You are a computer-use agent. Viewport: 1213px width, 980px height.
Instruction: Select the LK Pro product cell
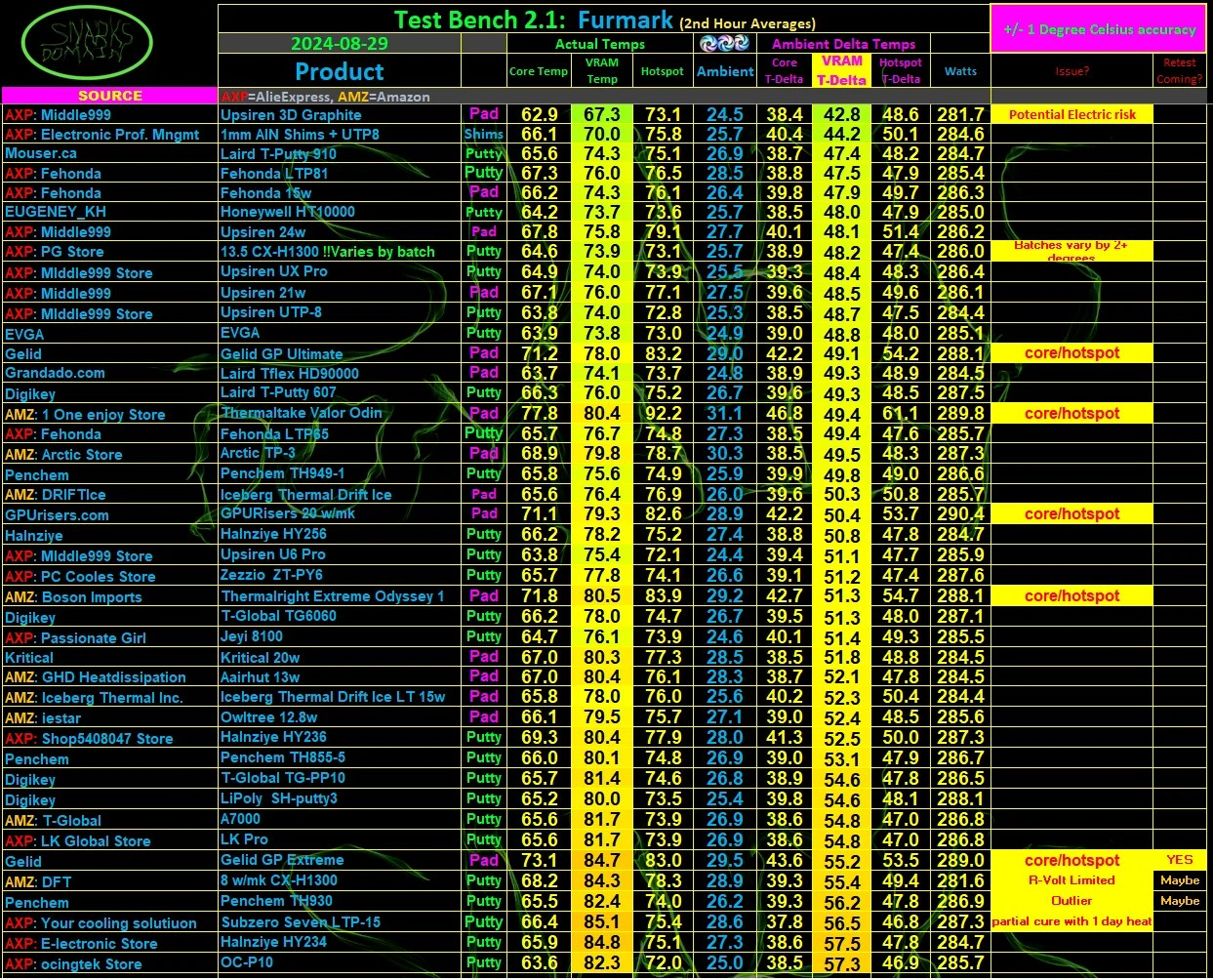[x=340, y=839]
